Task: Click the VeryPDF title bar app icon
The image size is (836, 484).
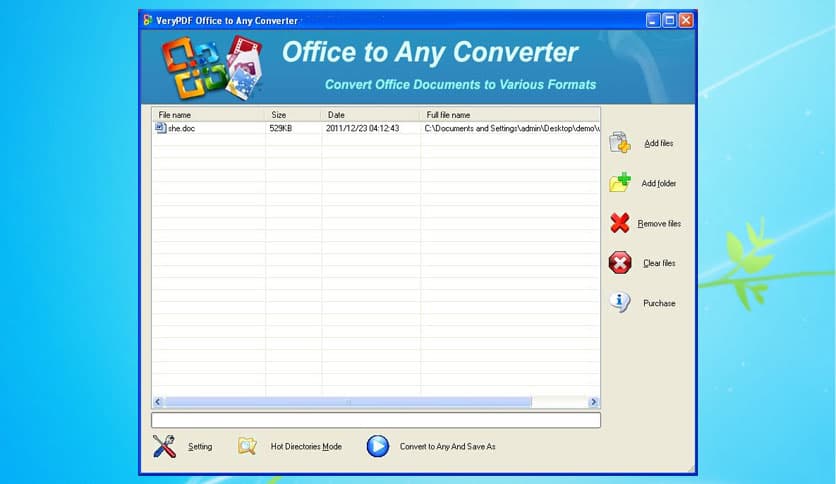Action: click(x=148, y=20)
